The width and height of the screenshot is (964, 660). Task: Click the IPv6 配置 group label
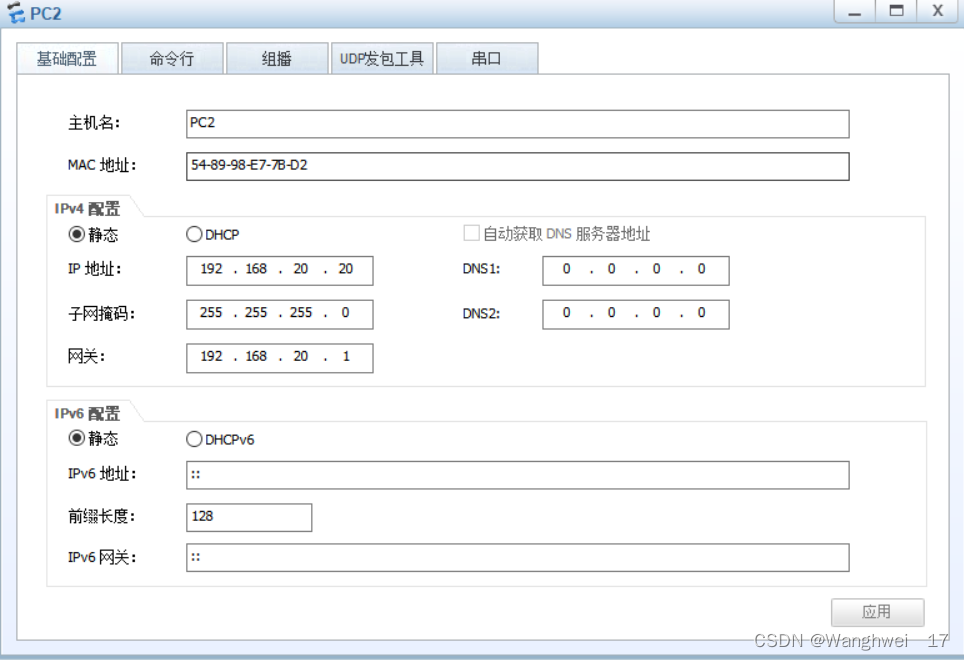[x=87, y=414]
